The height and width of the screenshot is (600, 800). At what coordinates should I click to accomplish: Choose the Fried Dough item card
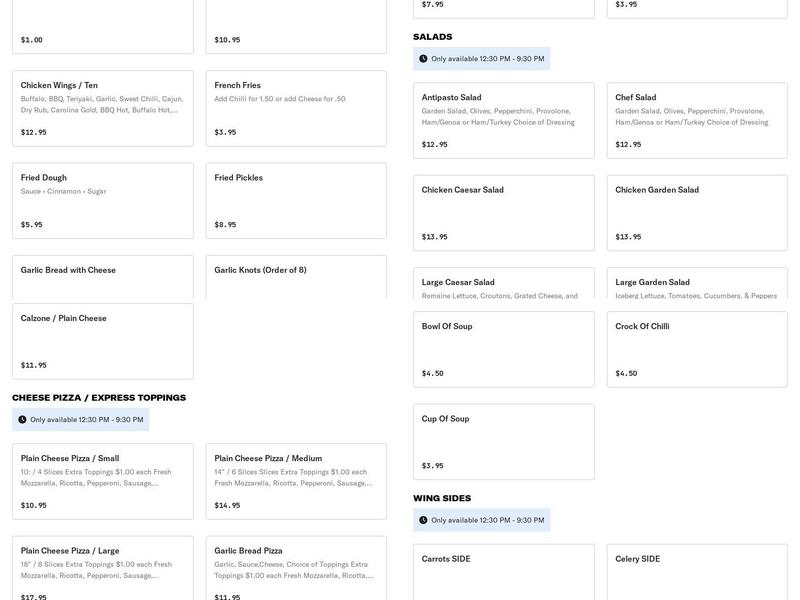[102, 200]
